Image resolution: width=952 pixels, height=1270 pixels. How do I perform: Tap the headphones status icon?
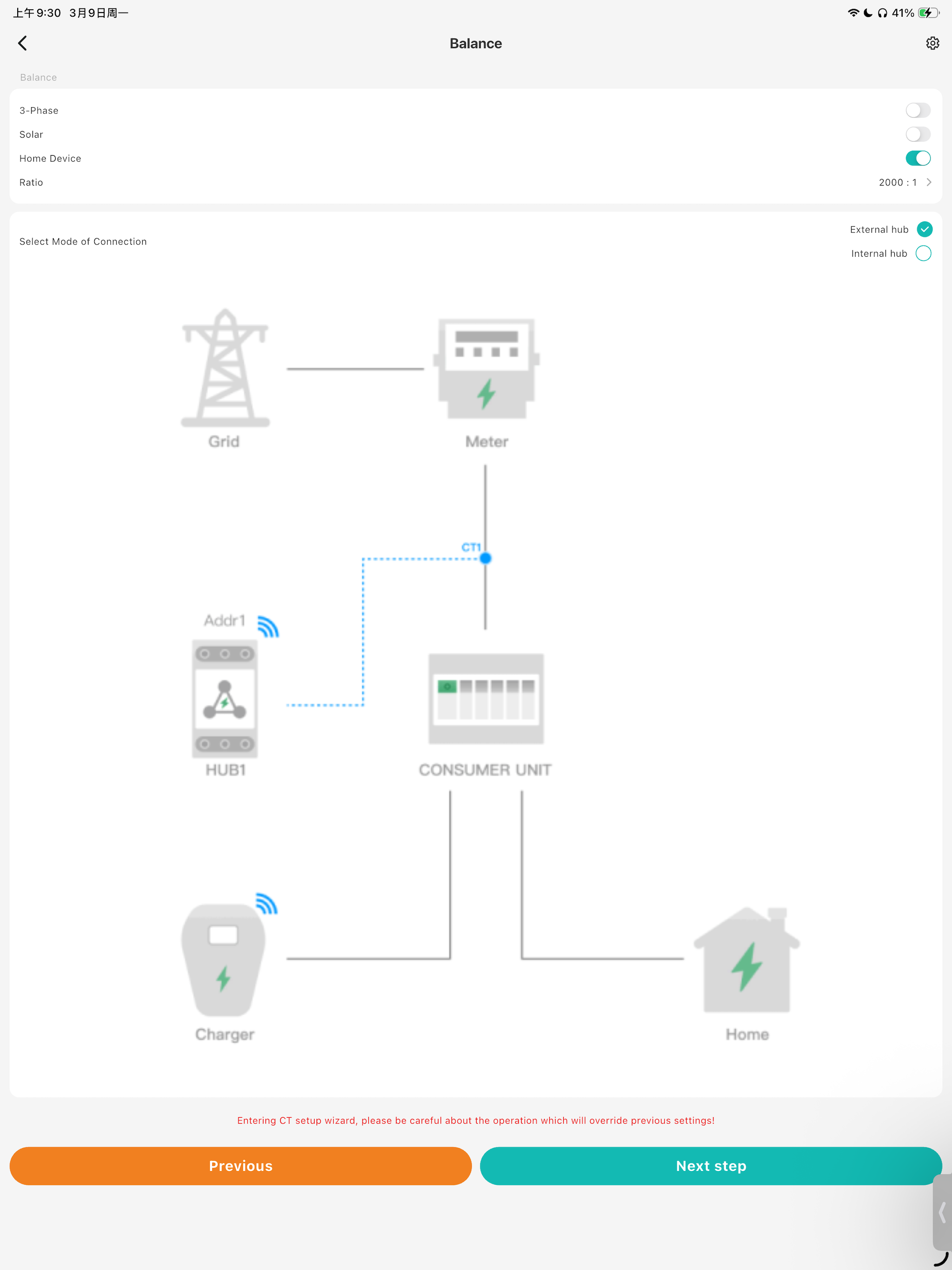pyautogui.click(x=882, y=13)
